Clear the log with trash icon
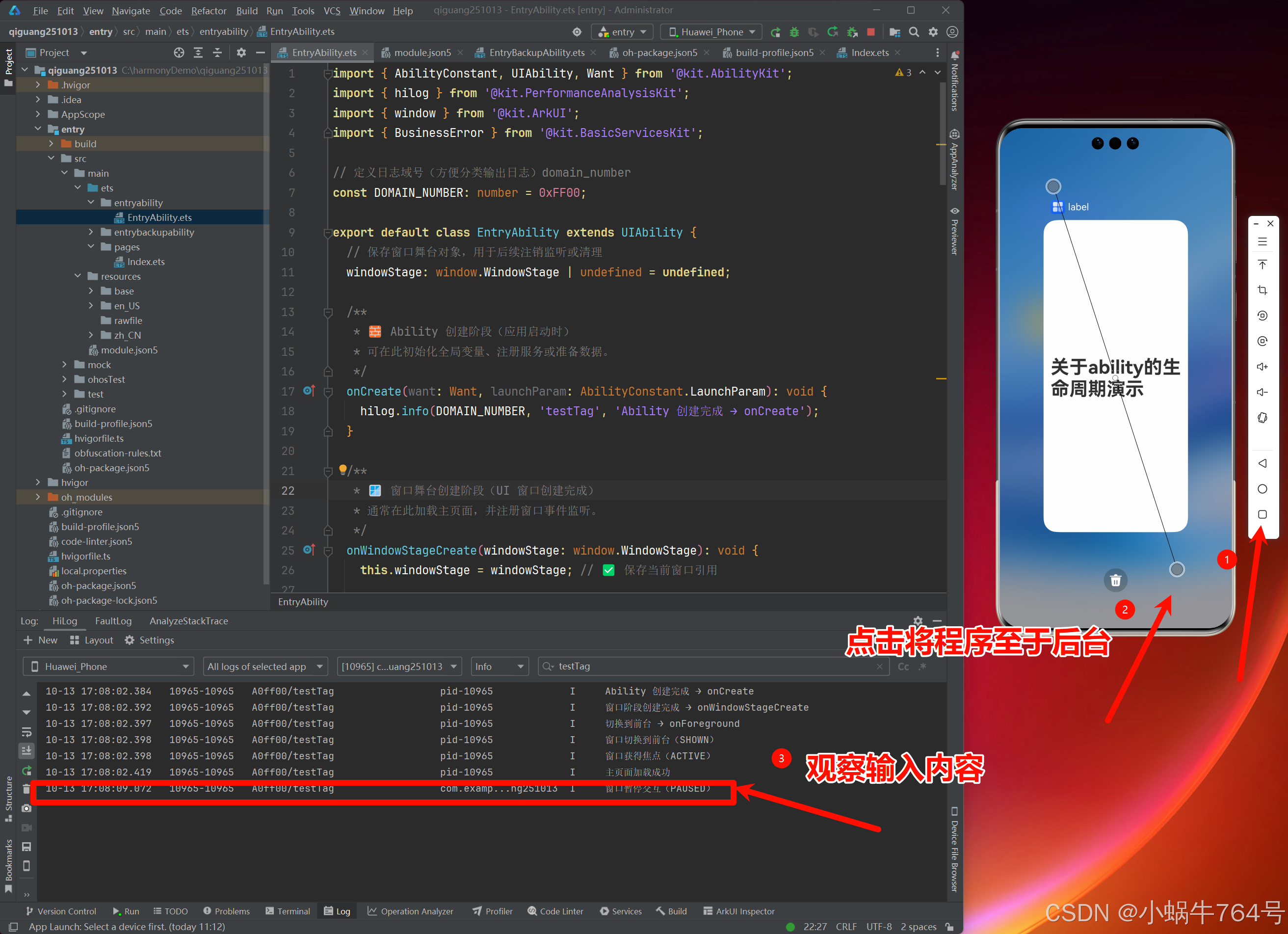The width and height of the screenshot is (1288, 934). pos(26,789)
